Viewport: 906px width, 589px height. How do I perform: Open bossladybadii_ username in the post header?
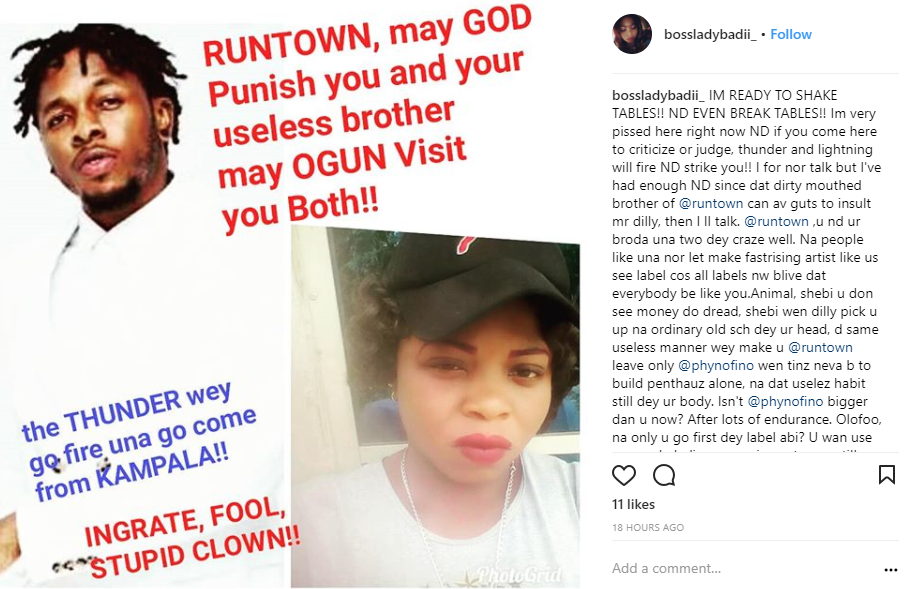[x=710, y=35]
